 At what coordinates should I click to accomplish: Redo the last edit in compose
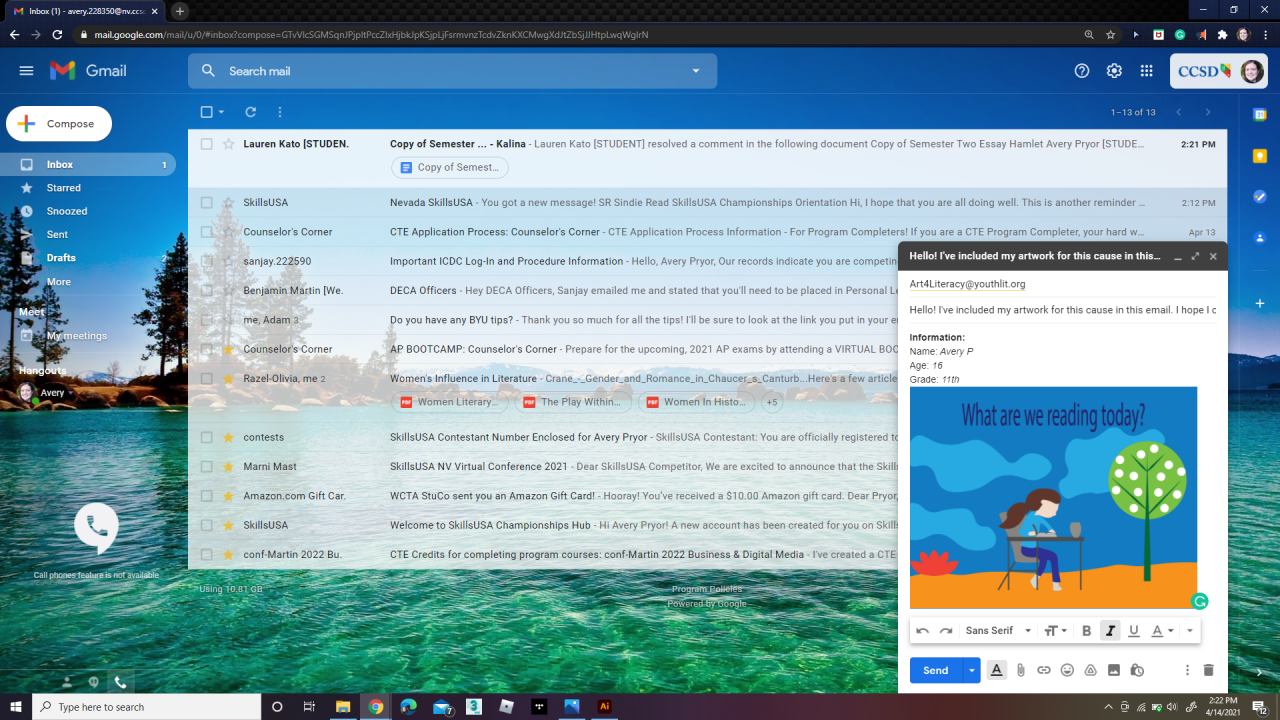click(x=946, y=631)
